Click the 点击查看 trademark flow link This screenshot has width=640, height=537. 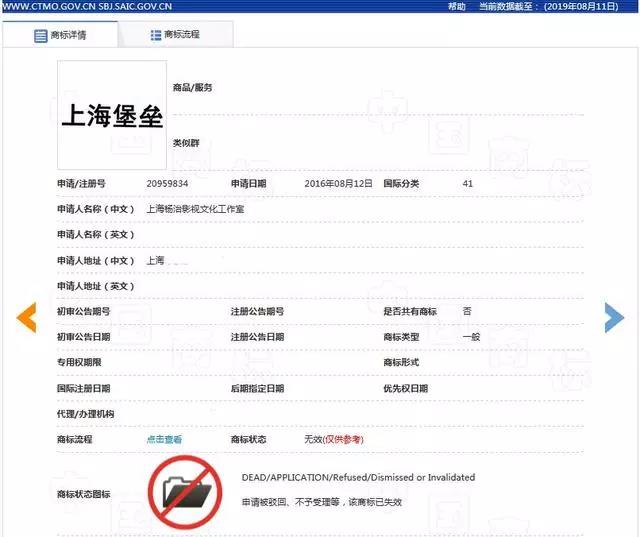pyautogui.click(x=164, y=439)
